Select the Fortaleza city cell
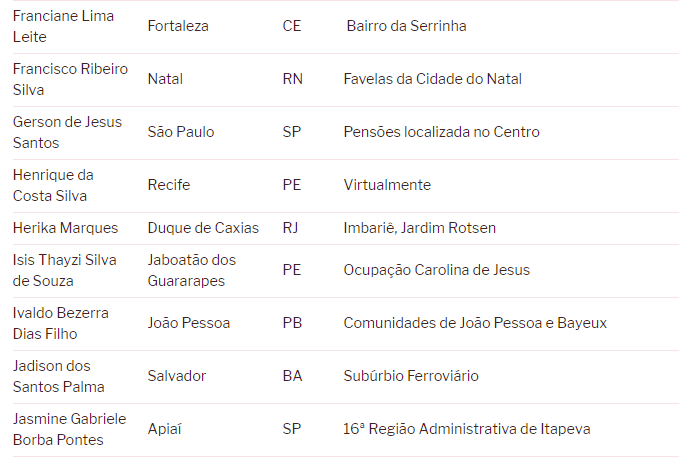The width and height of the screenshot is (696, 461). click(178, 26)
